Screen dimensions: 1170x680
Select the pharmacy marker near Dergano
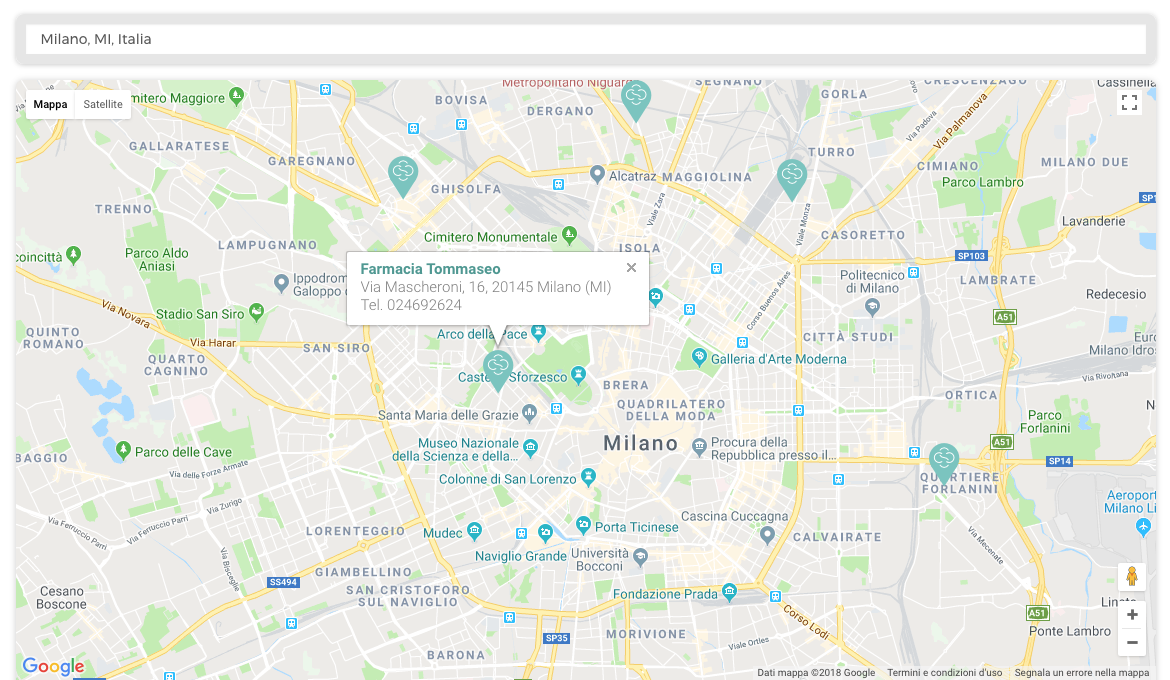coord(636,100)
